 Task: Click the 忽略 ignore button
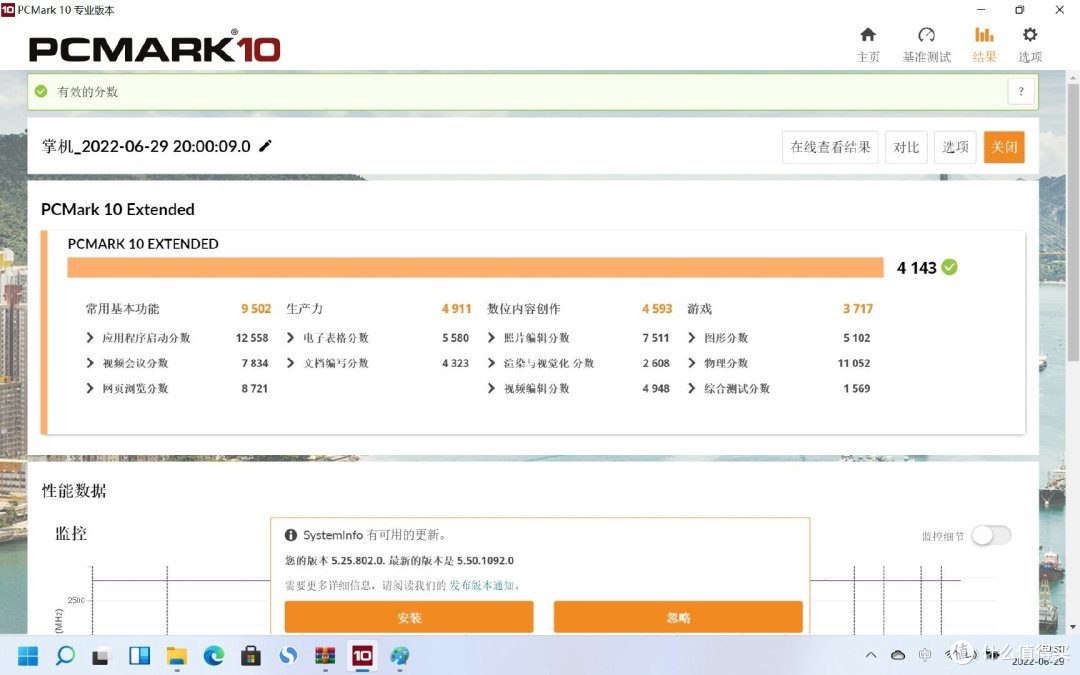tap(678, 617)
